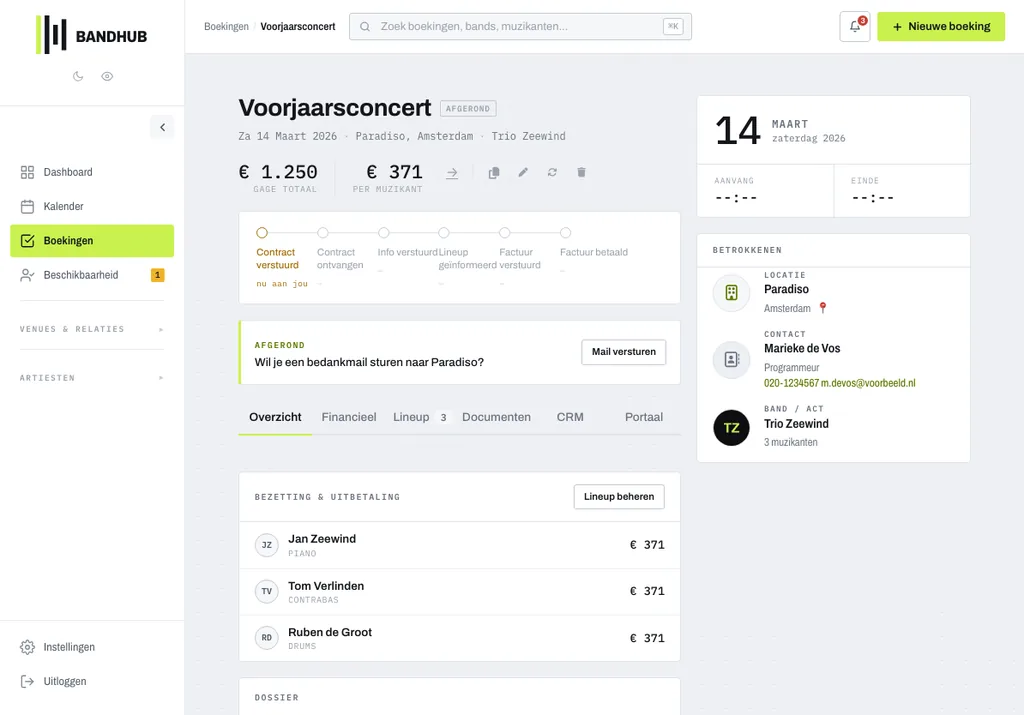Collapse the sidebar with the chevron button
This screenshot has width=1024, height=715.
click(163, 127)
